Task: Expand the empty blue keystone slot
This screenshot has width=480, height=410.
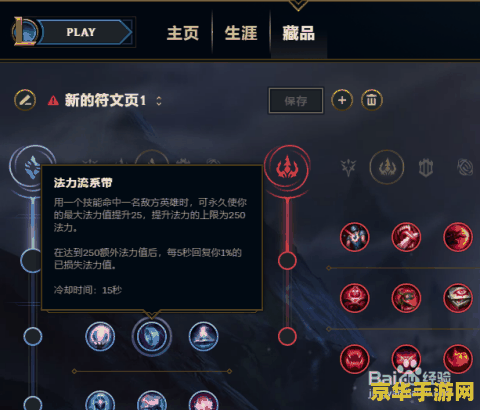Action: pyautogui.click(x=31, y=260)
